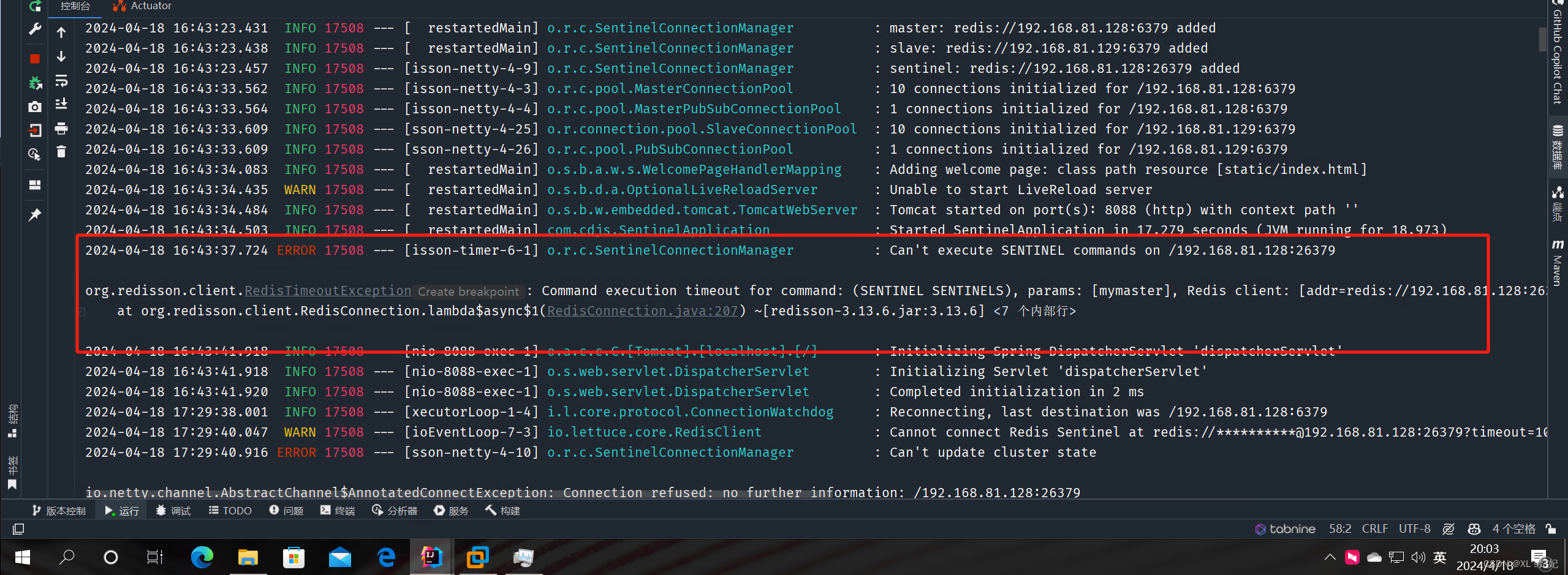1568x575 pixels.
Task: Open run configuration wrench settings
Action: coord(35,29)
